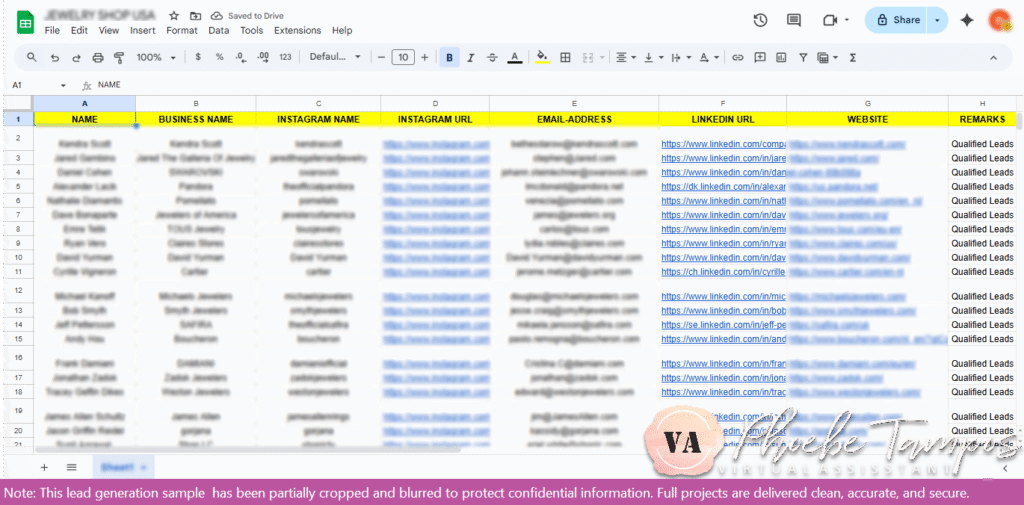Open the number format 123 menu
The width and height of the screenshot is (1024, 505).
pyautogui.click(x=285, y=57)
